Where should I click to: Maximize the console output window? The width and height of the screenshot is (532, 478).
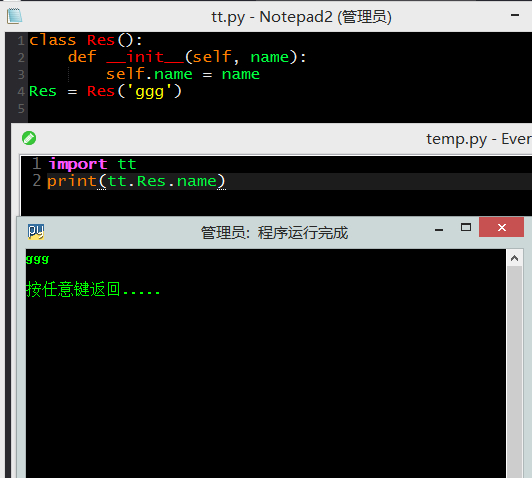click(x=466, y=227)
